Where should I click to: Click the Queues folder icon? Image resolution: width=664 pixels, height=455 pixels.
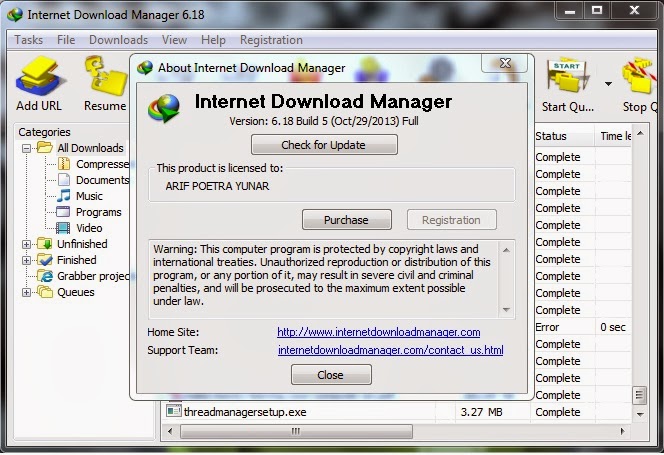(x=44, y=292)
